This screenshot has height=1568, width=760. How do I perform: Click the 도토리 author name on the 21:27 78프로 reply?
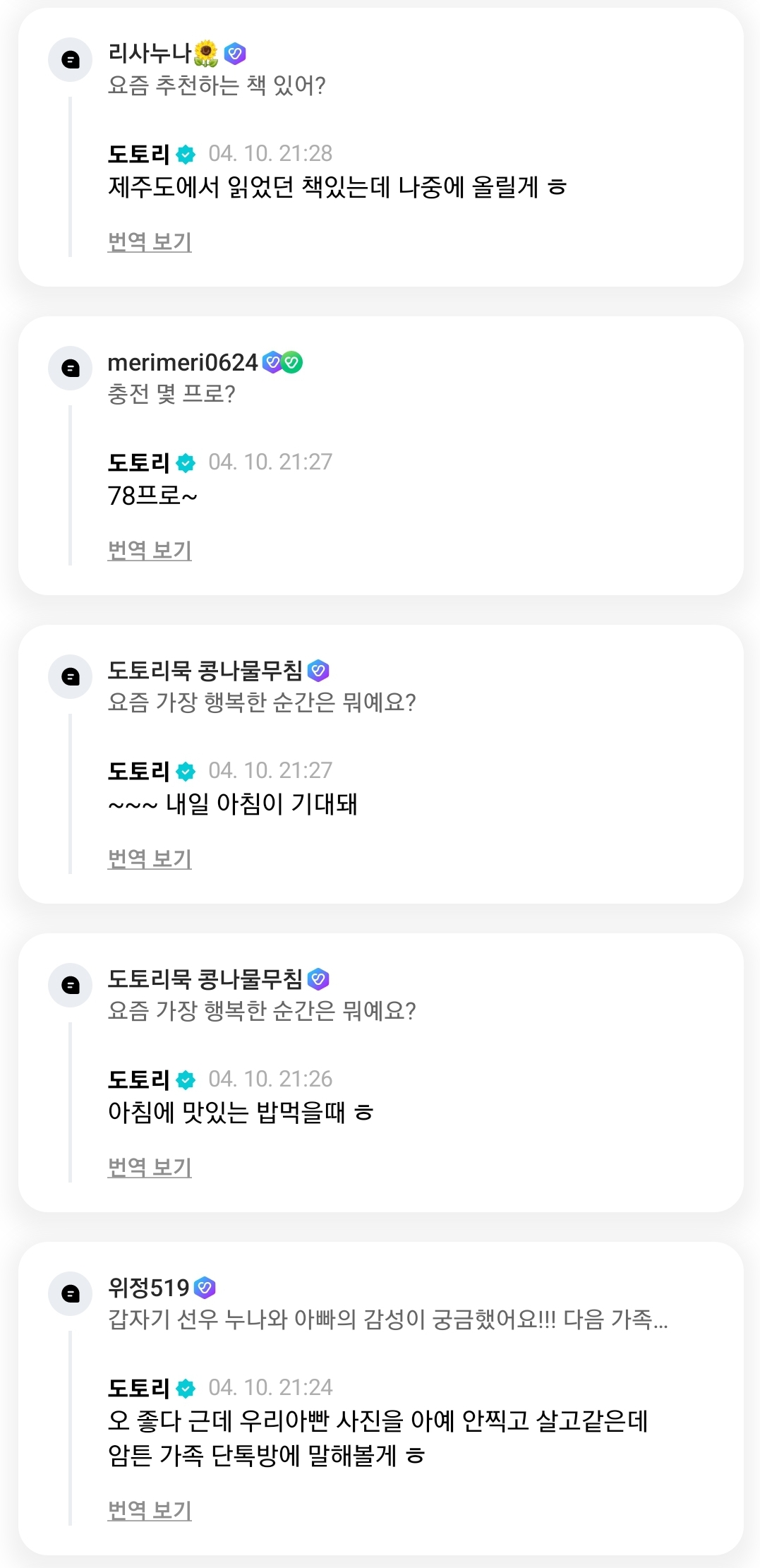click(x=139, y=462)
